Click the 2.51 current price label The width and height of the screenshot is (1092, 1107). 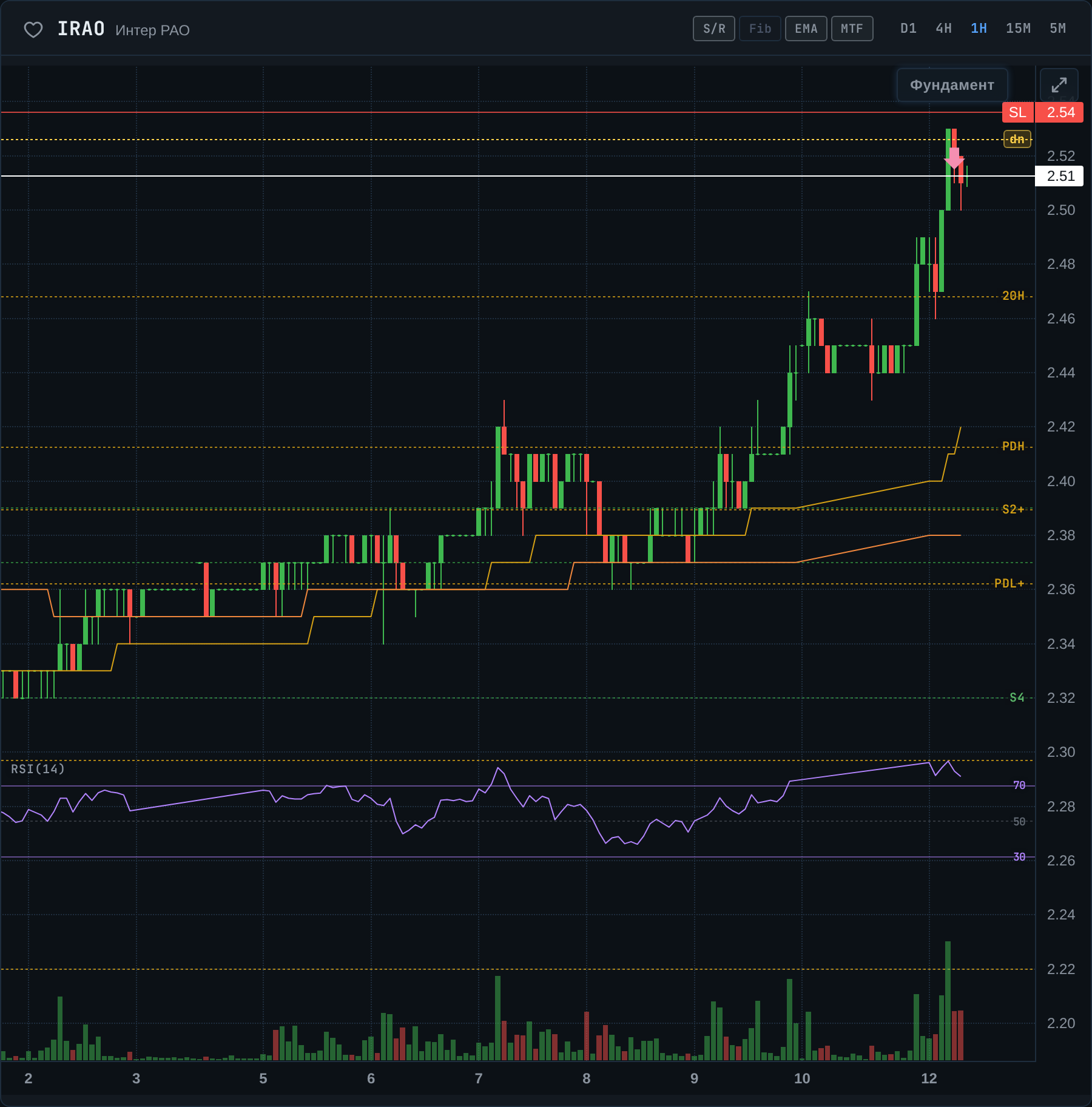1059,176
